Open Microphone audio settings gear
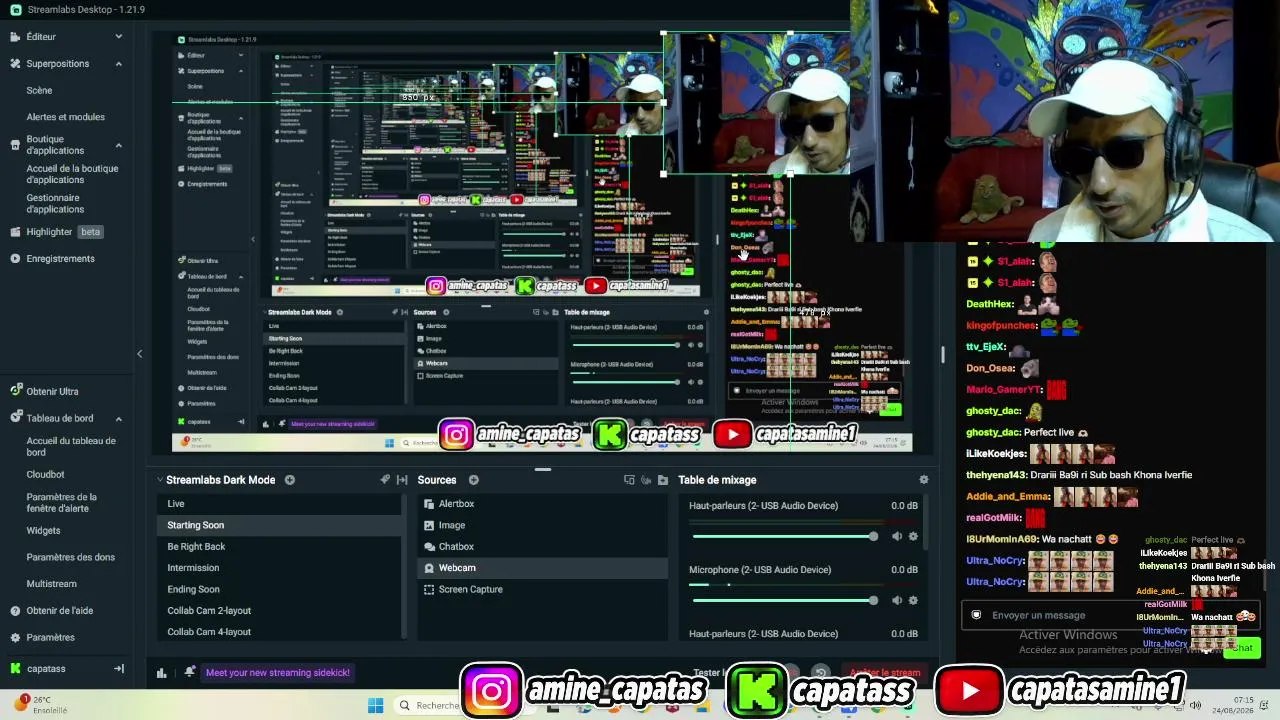The height and width of the screenshot is (720, 1280). pyautogui.click(x=913, y=601)
